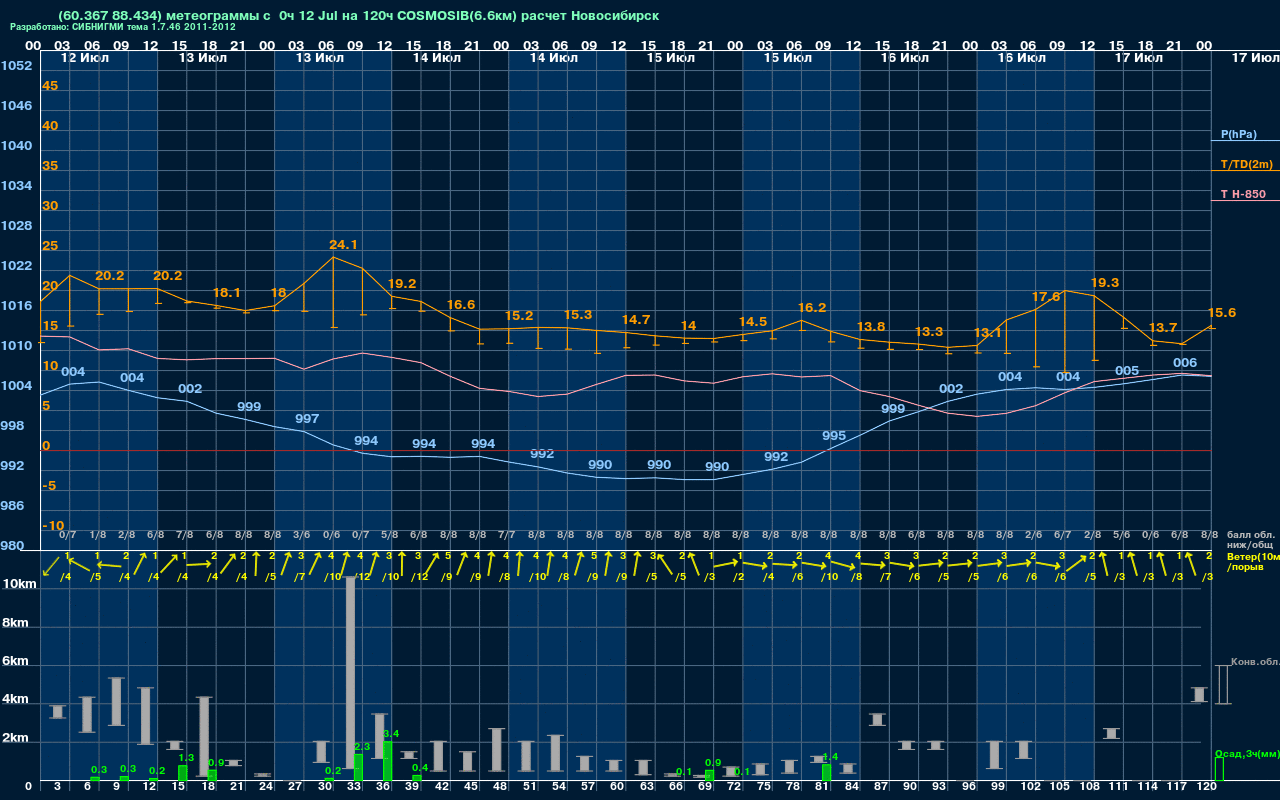
Task: Click the T H-850 legend label
Action: [x=1243, y=194]
